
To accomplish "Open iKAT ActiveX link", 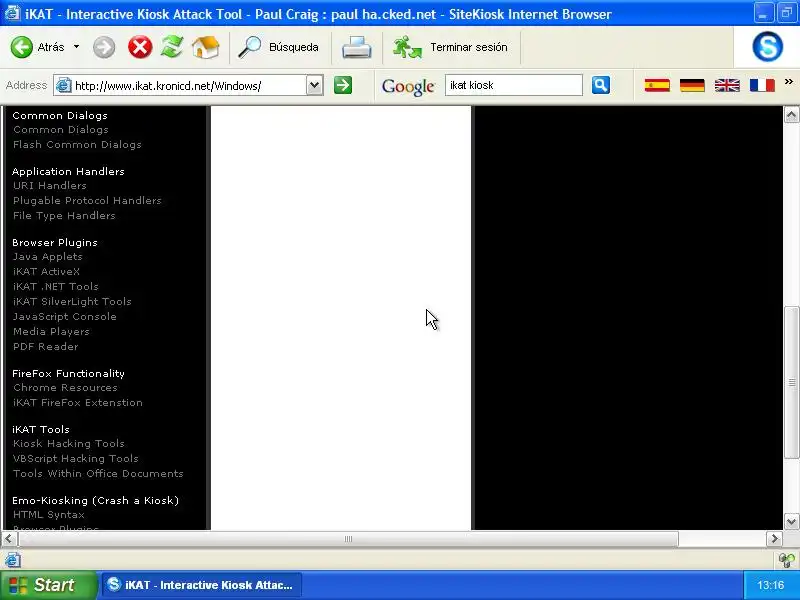I will [46, 271].
